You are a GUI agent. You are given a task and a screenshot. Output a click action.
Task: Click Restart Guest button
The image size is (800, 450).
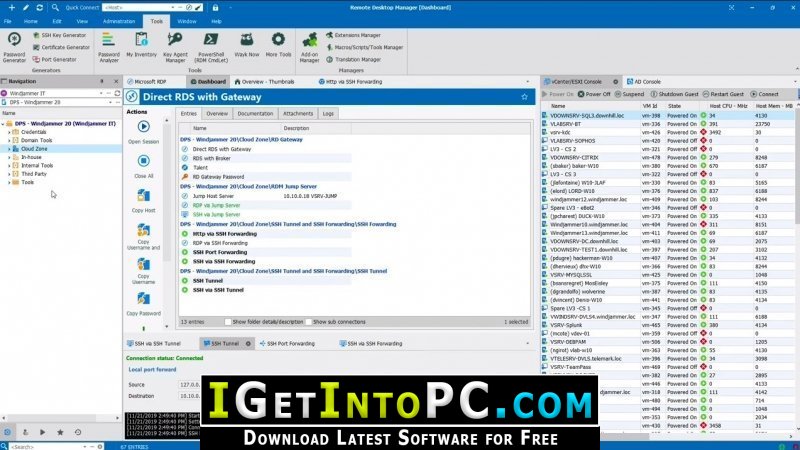click(x=723, y=94)
